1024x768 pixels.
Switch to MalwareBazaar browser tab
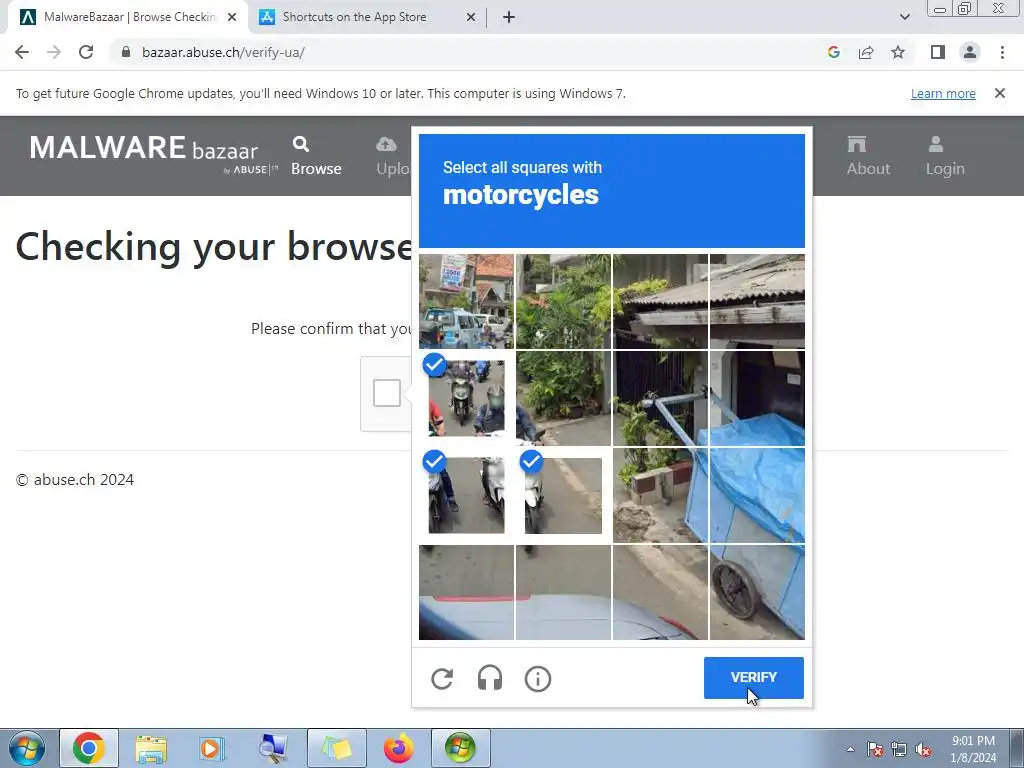tap(129, 17)
